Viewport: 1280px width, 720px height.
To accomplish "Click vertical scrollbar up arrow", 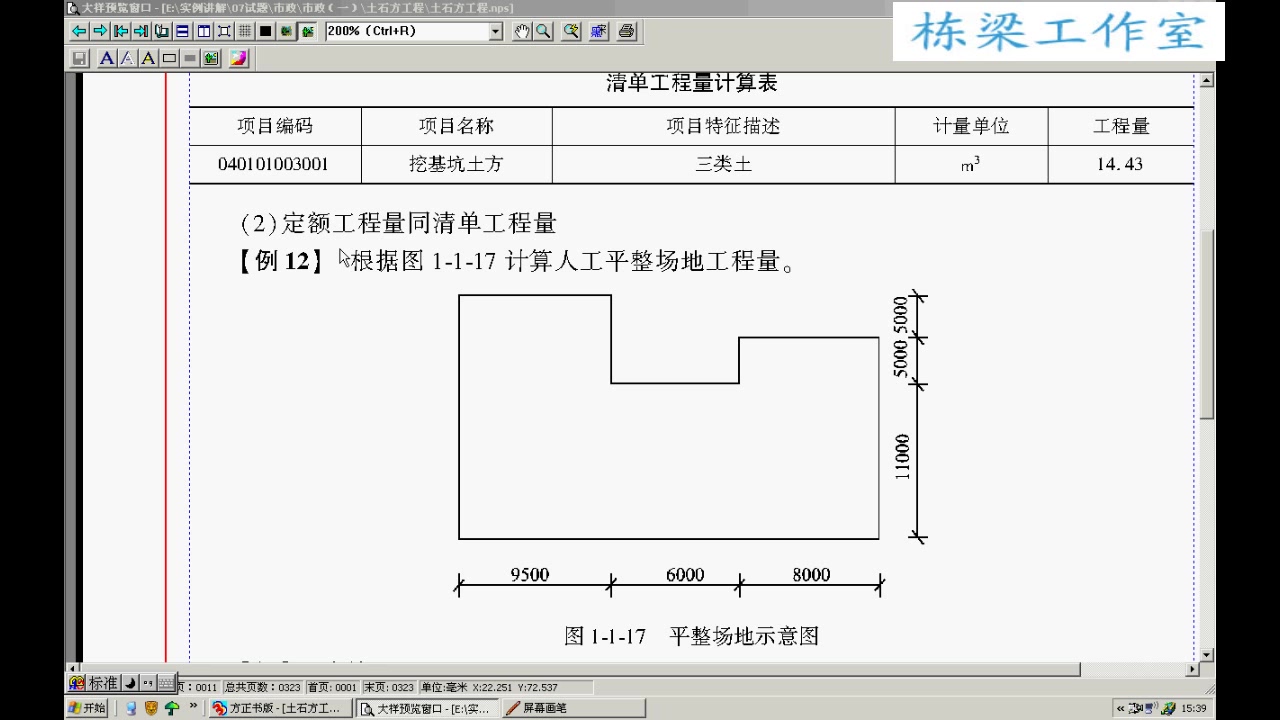I will [x=1207, y=81].
